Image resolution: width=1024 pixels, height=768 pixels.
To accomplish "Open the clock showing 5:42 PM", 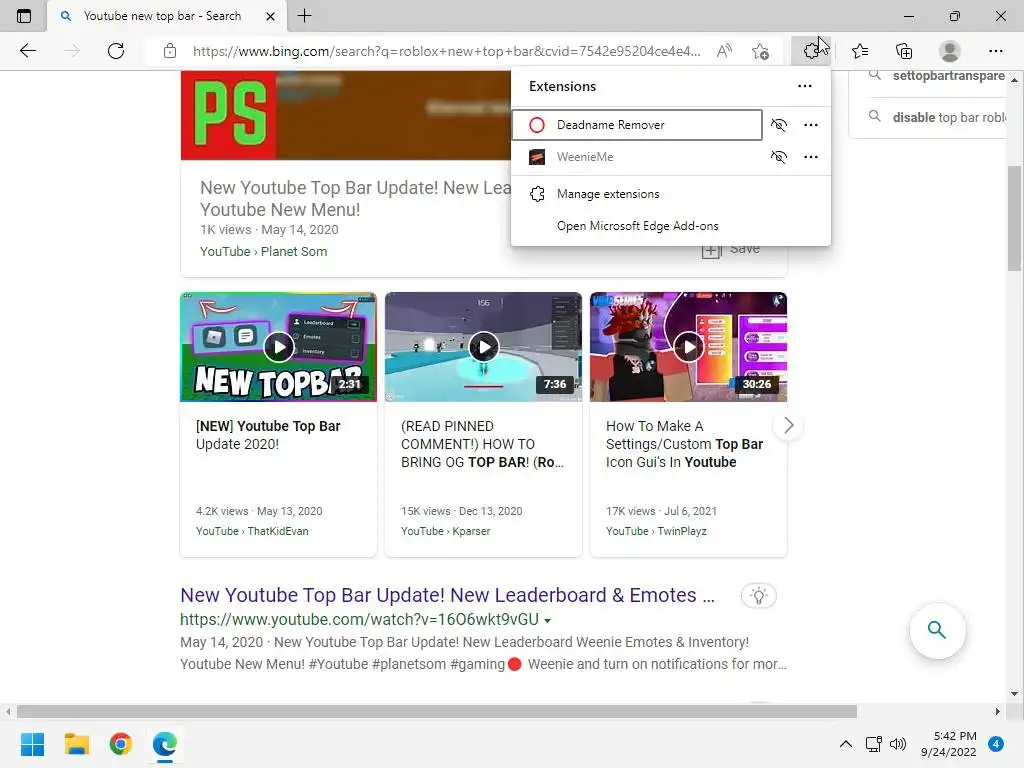I will click(949, 744).
